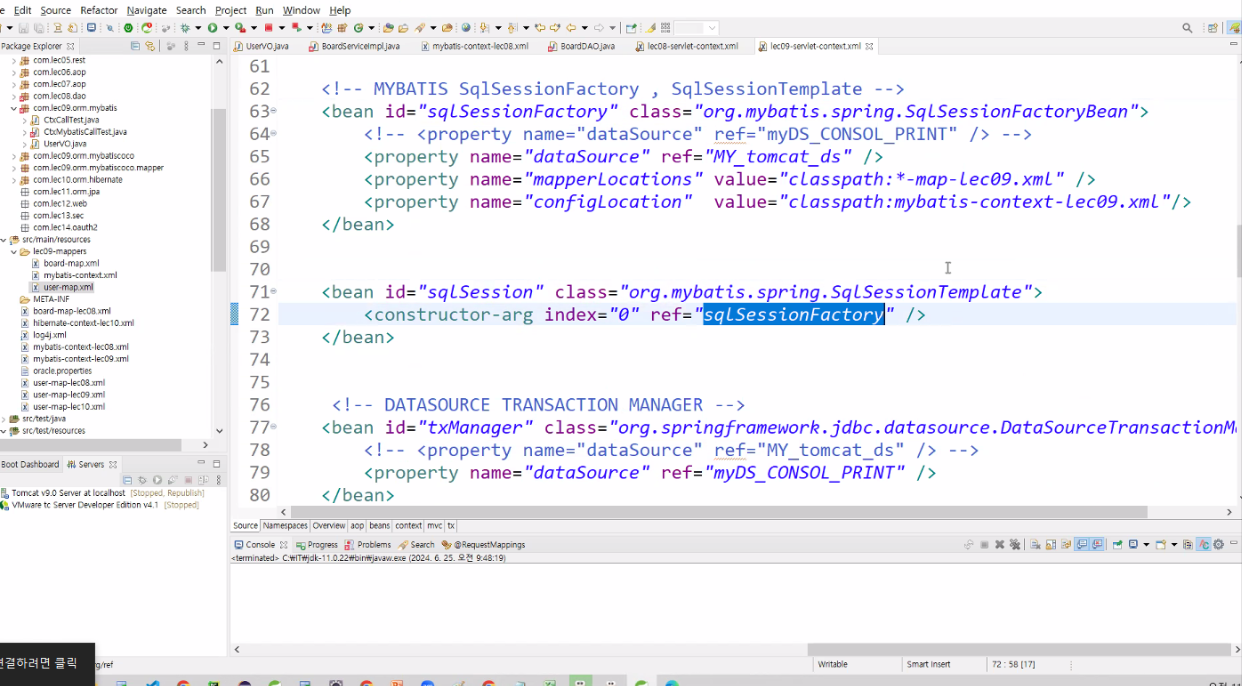1242x686 pixels.
Task: Minimize the Package Explorer view
Action: tap(201, 45)
